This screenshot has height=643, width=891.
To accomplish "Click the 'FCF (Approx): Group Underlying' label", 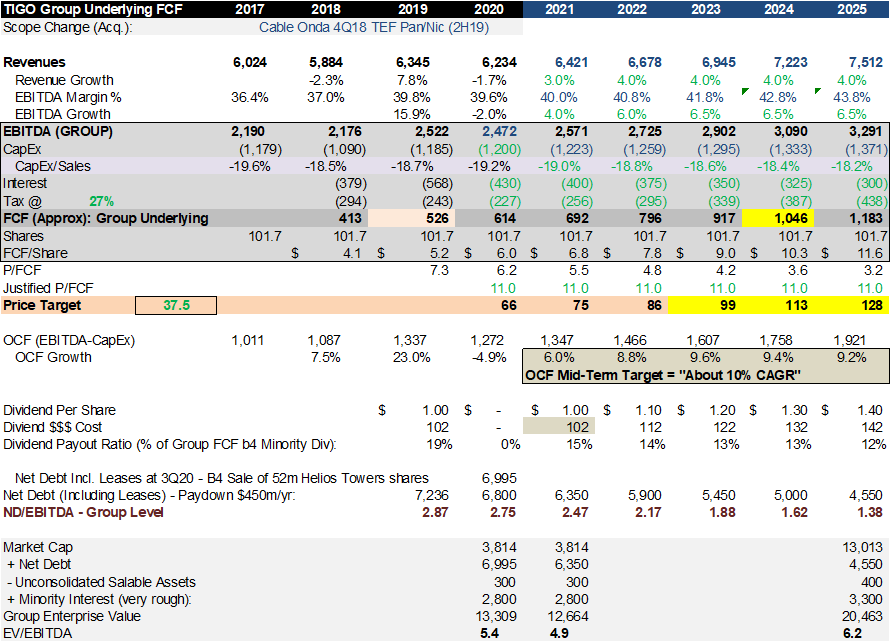I will 106,218.
